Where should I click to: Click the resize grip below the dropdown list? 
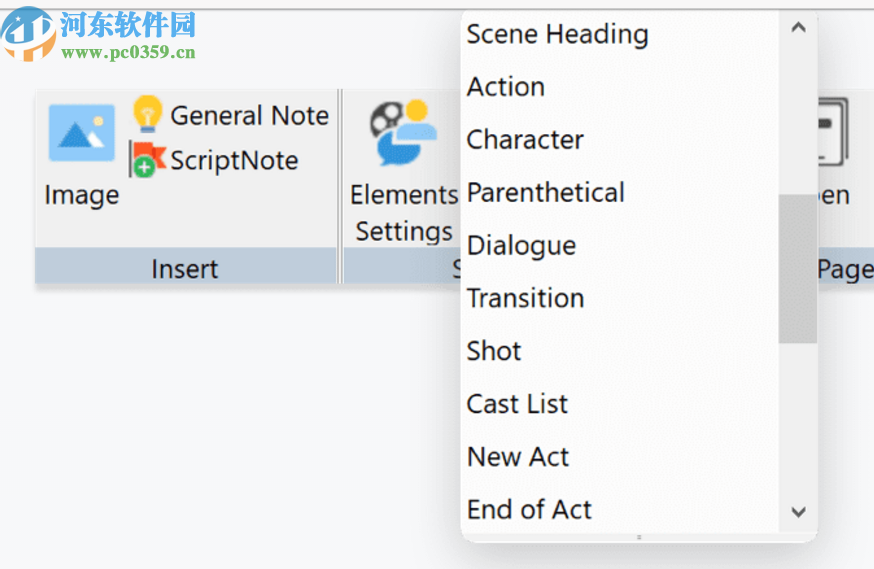click(x=638, y=537)
